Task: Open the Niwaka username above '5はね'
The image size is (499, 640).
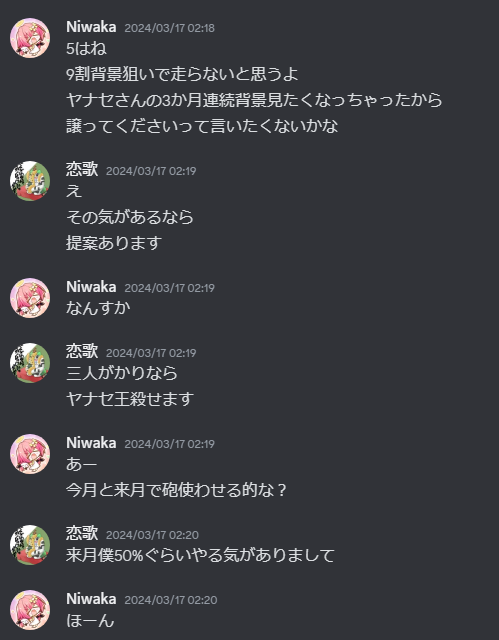Action: tap(91, 27)
